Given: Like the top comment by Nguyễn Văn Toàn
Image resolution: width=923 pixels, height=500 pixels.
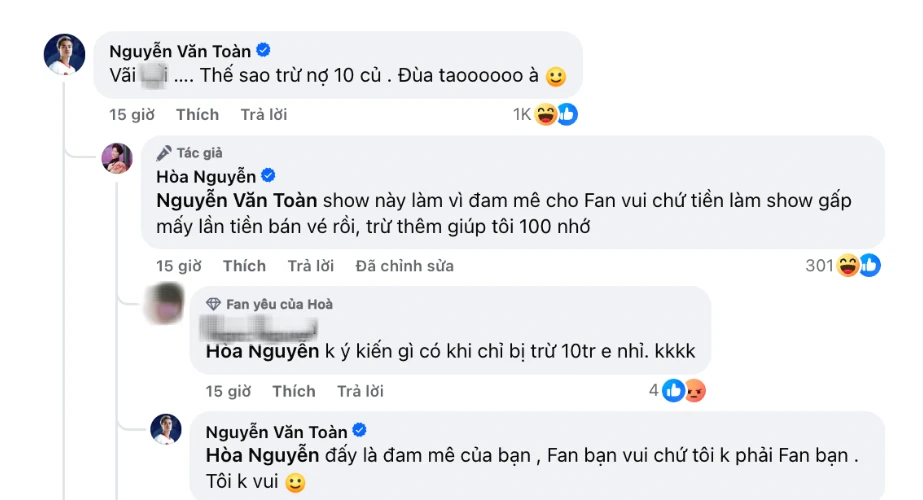Looking at the screenshot, I should [197, 115].
